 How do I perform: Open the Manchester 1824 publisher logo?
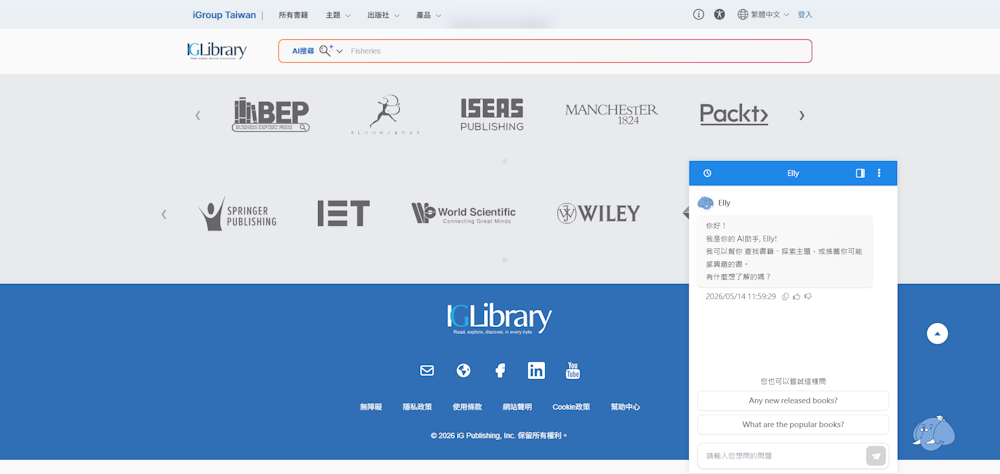pos(612,114)
